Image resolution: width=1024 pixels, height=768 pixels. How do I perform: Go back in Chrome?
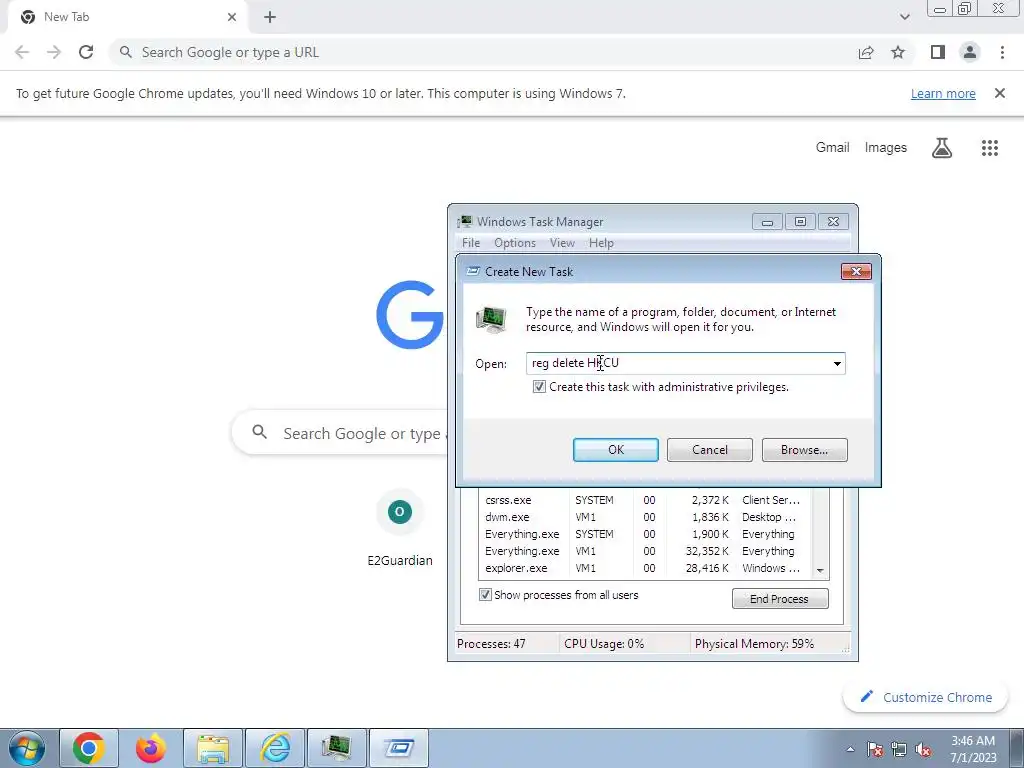click(22, 52)
